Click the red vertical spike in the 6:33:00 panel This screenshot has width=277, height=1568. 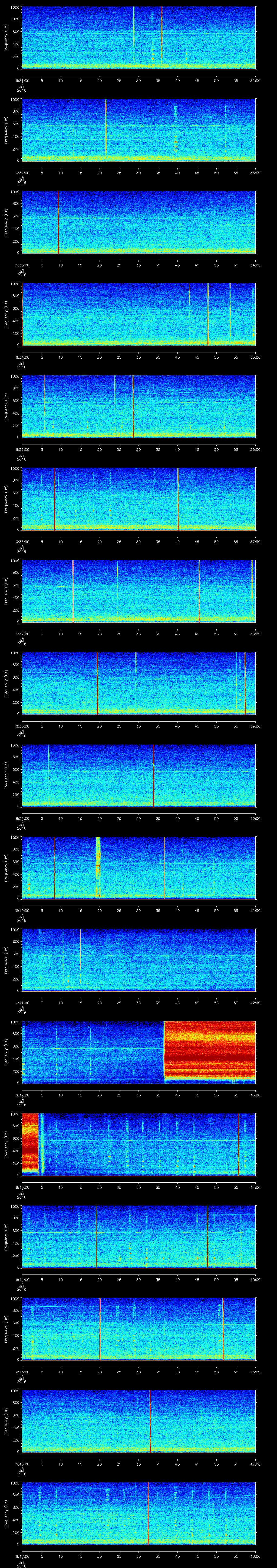(58, 222)
